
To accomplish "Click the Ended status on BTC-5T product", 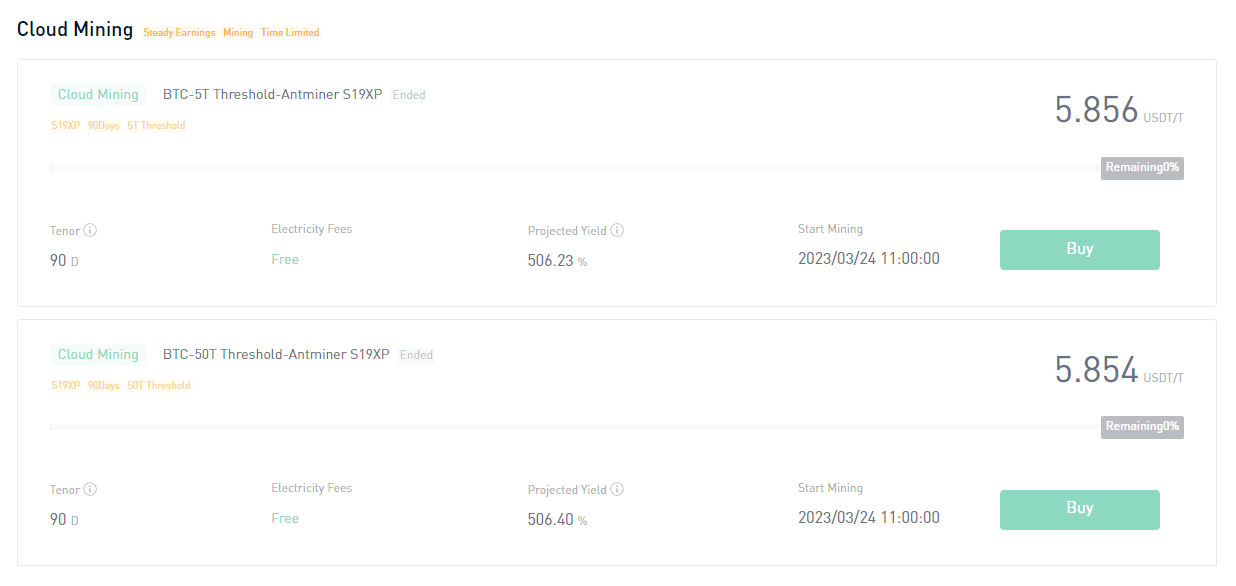I will 409,94.
